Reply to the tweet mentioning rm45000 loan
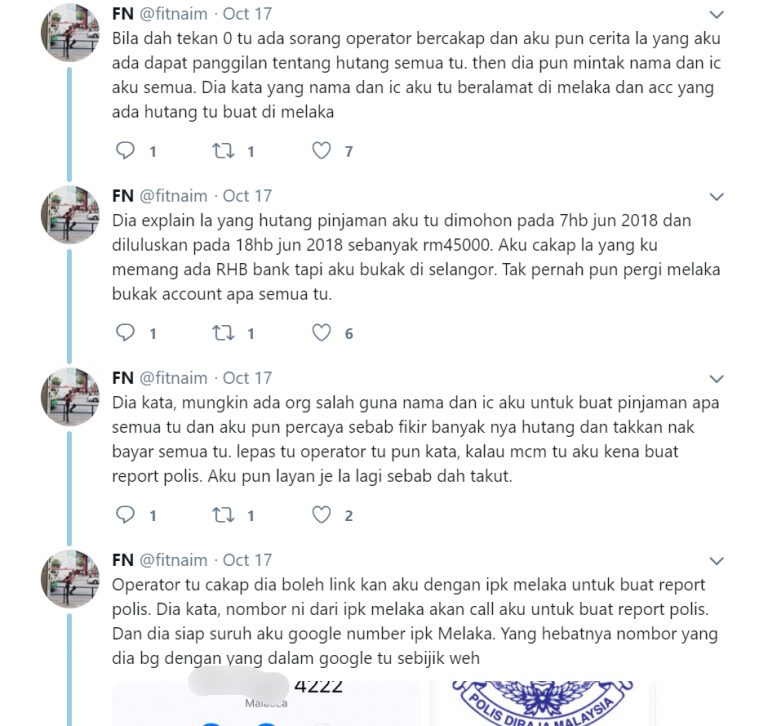The image size is (768, 726). tap(125, 333)
